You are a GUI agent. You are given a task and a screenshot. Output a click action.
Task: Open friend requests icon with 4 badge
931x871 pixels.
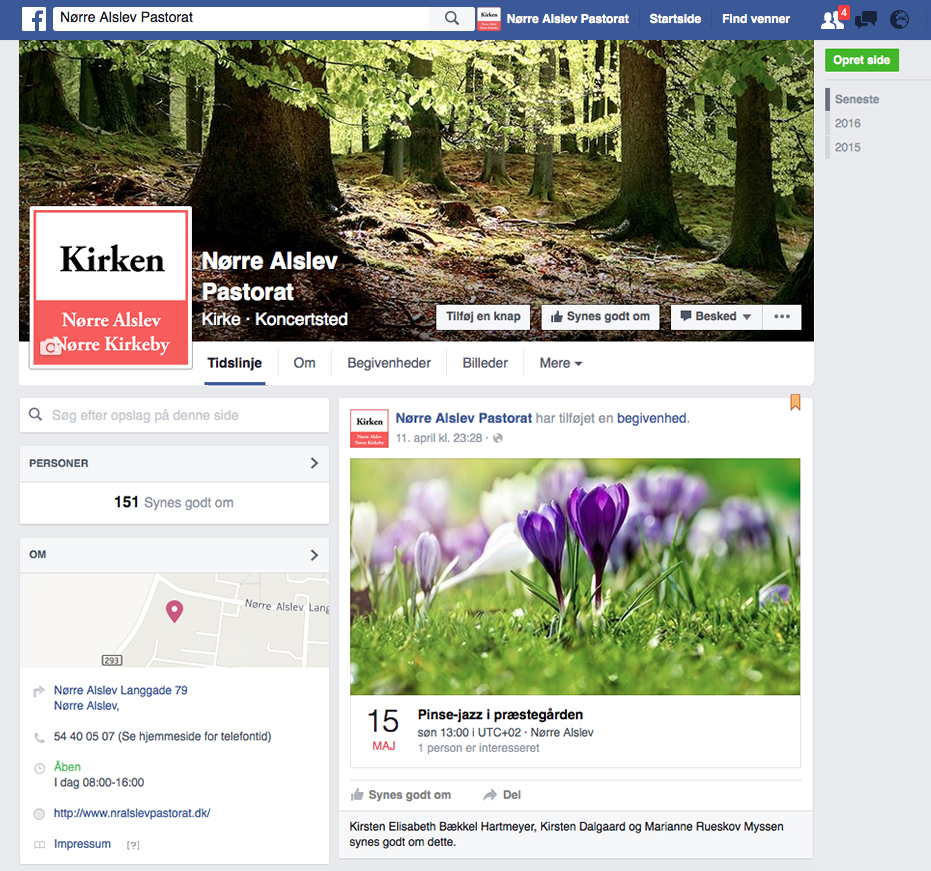click(834, 18)
